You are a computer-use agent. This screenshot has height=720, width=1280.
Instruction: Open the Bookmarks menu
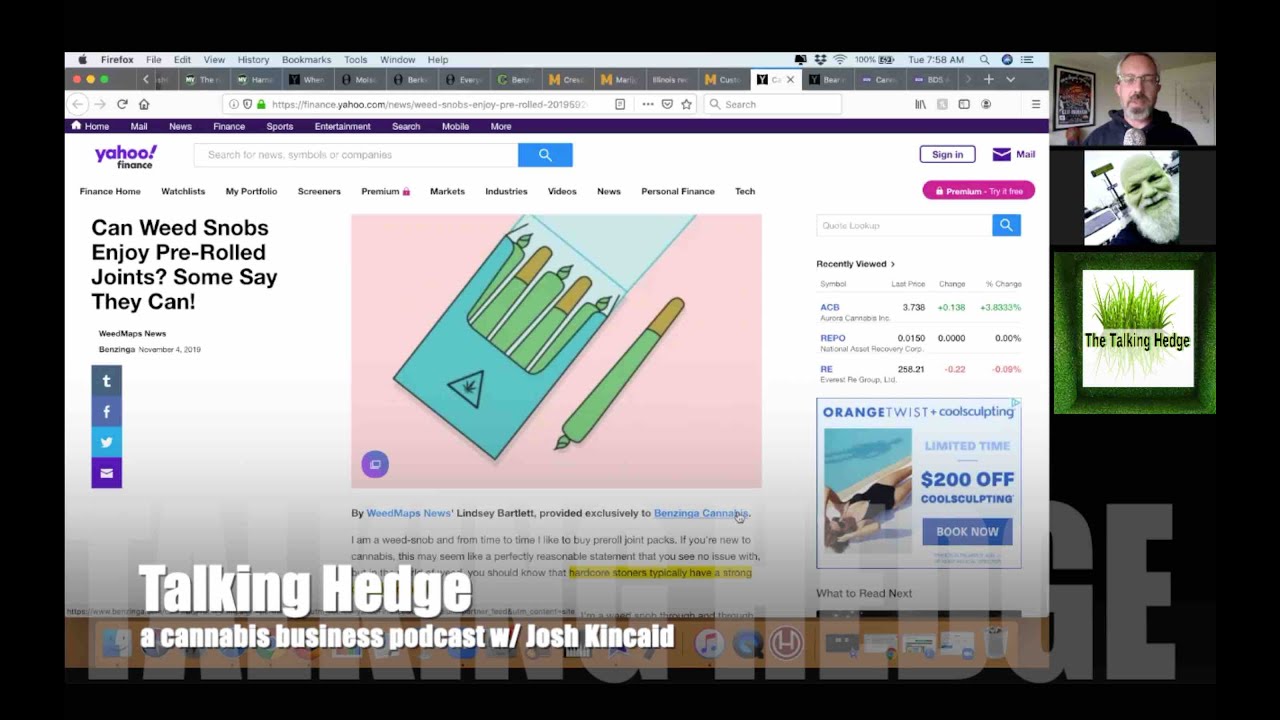pos(306,60)
